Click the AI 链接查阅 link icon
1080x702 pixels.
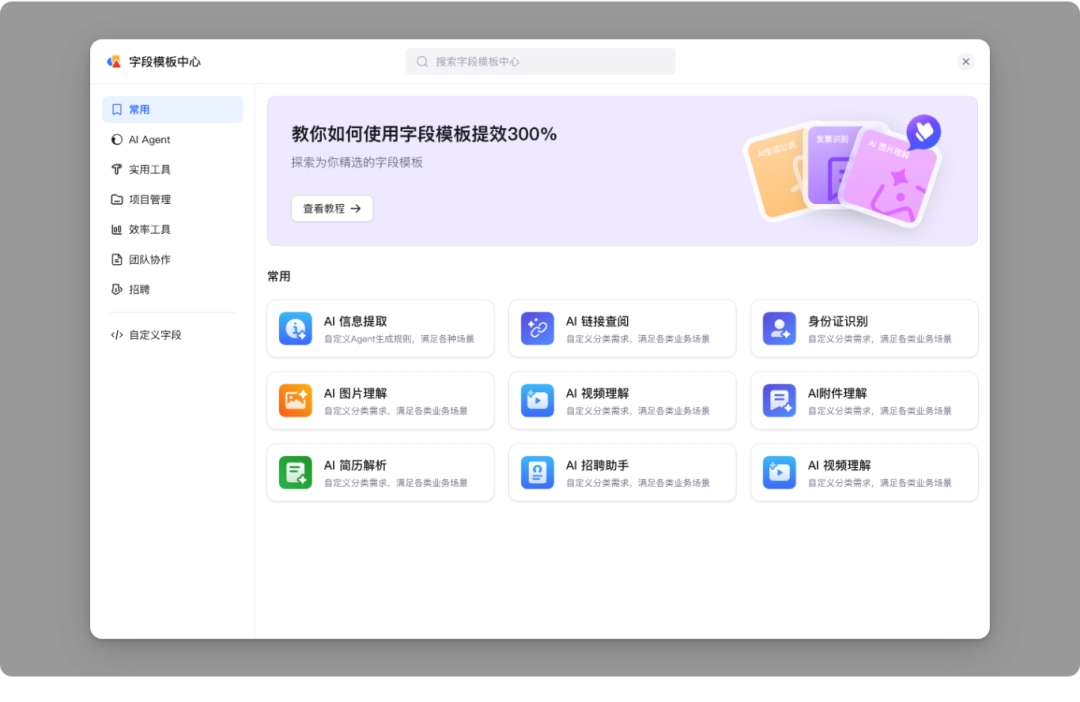(537, 328)
